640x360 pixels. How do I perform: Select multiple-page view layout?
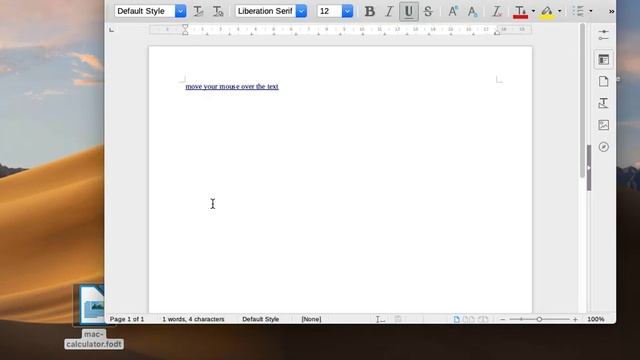click(469, 319)
